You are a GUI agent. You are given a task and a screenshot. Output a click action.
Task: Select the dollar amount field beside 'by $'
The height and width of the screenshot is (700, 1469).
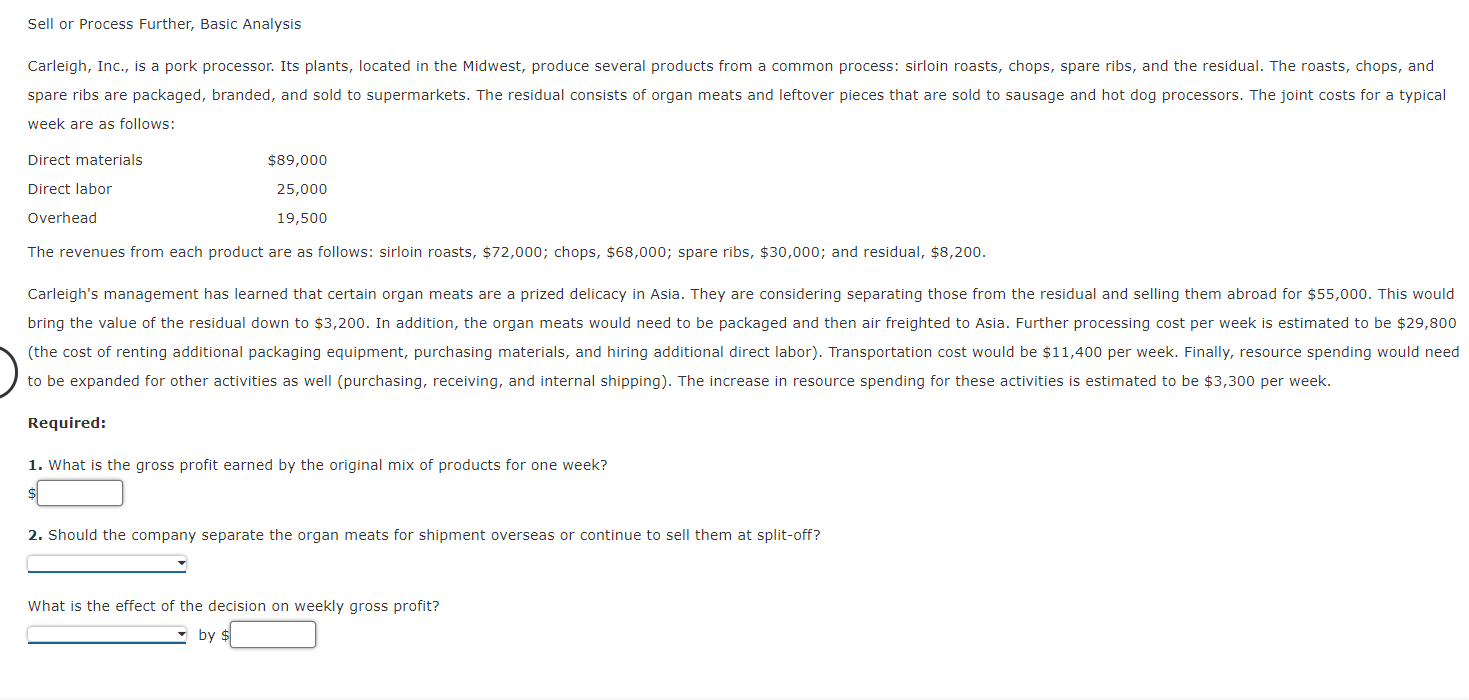[272, 634]
